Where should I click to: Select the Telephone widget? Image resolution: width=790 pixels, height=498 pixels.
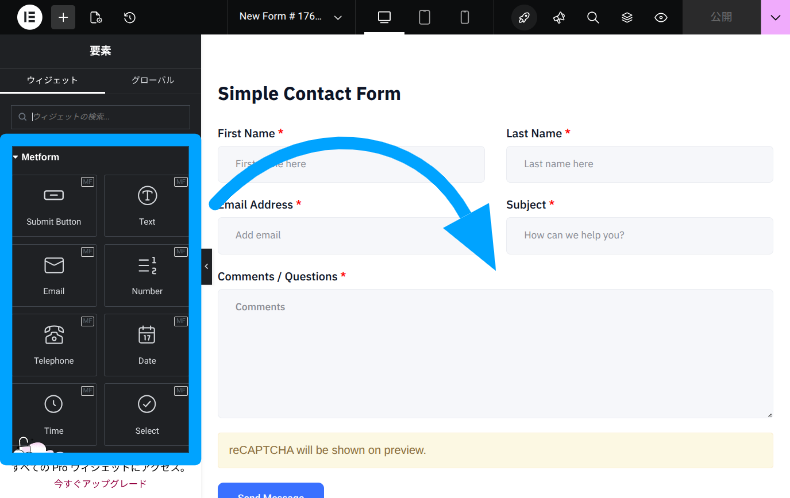pos(54,344)
